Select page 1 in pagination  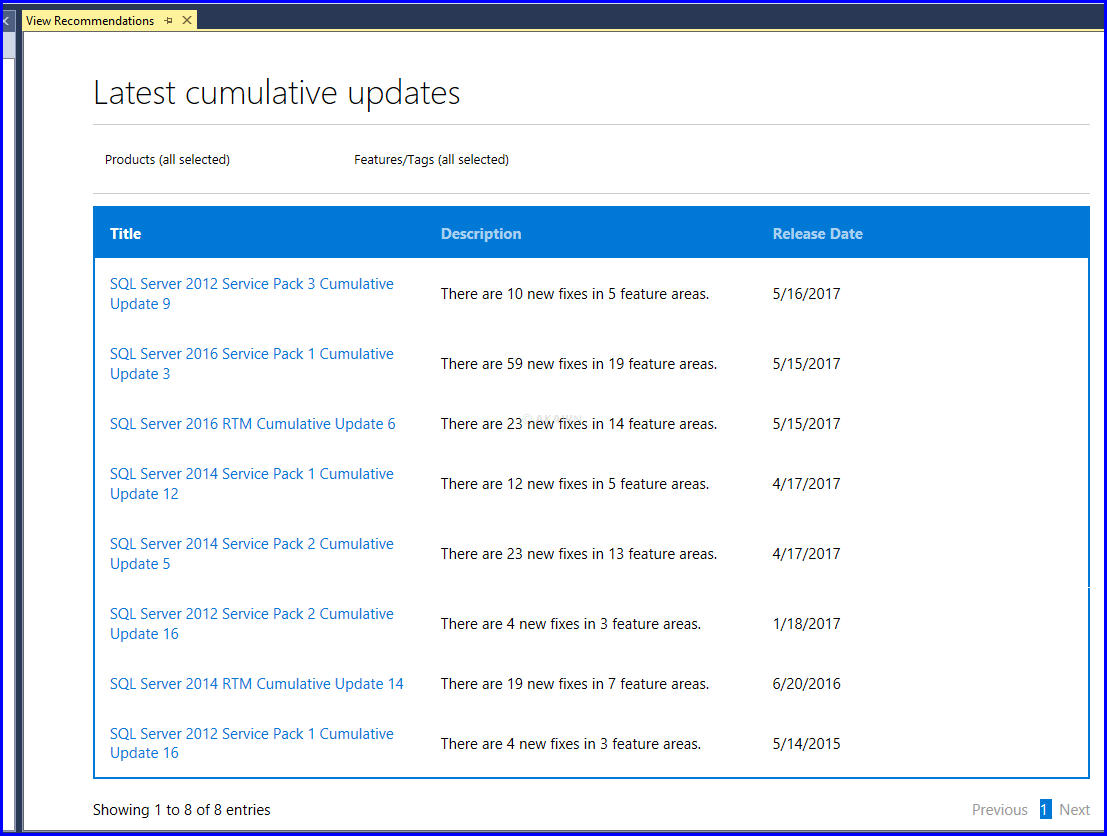click(1045, 810)
